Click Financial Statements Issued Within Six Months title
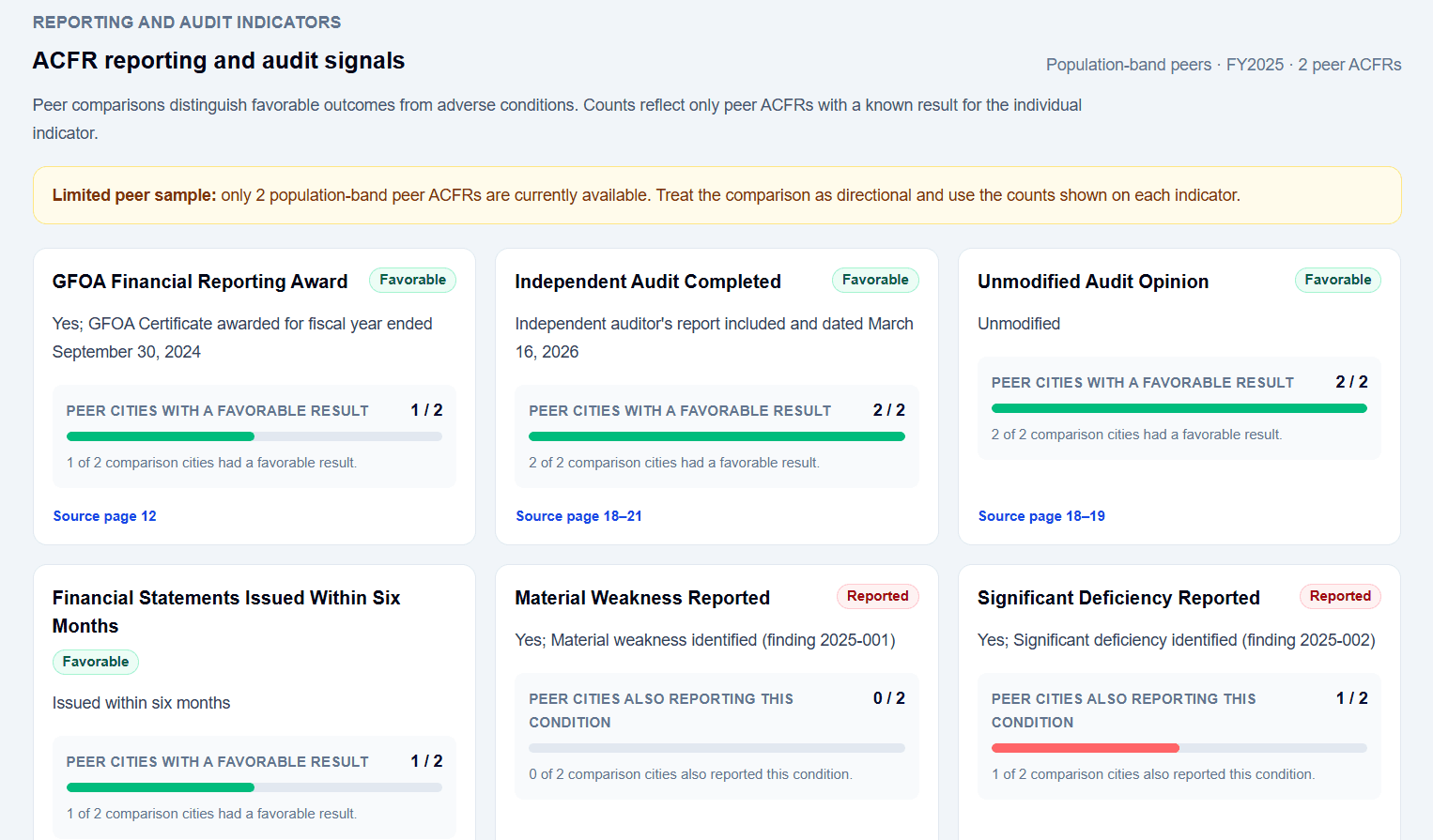The image size is (1433, 840). (226, 612)
